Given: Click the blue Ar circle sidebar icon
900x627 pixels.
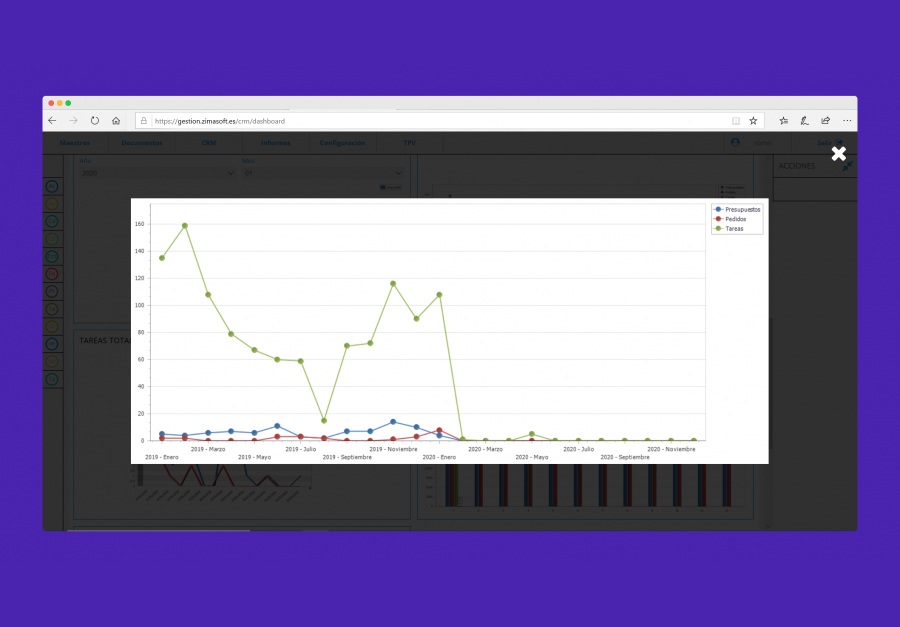Looking at the screenshot, I should click(52, 186).
